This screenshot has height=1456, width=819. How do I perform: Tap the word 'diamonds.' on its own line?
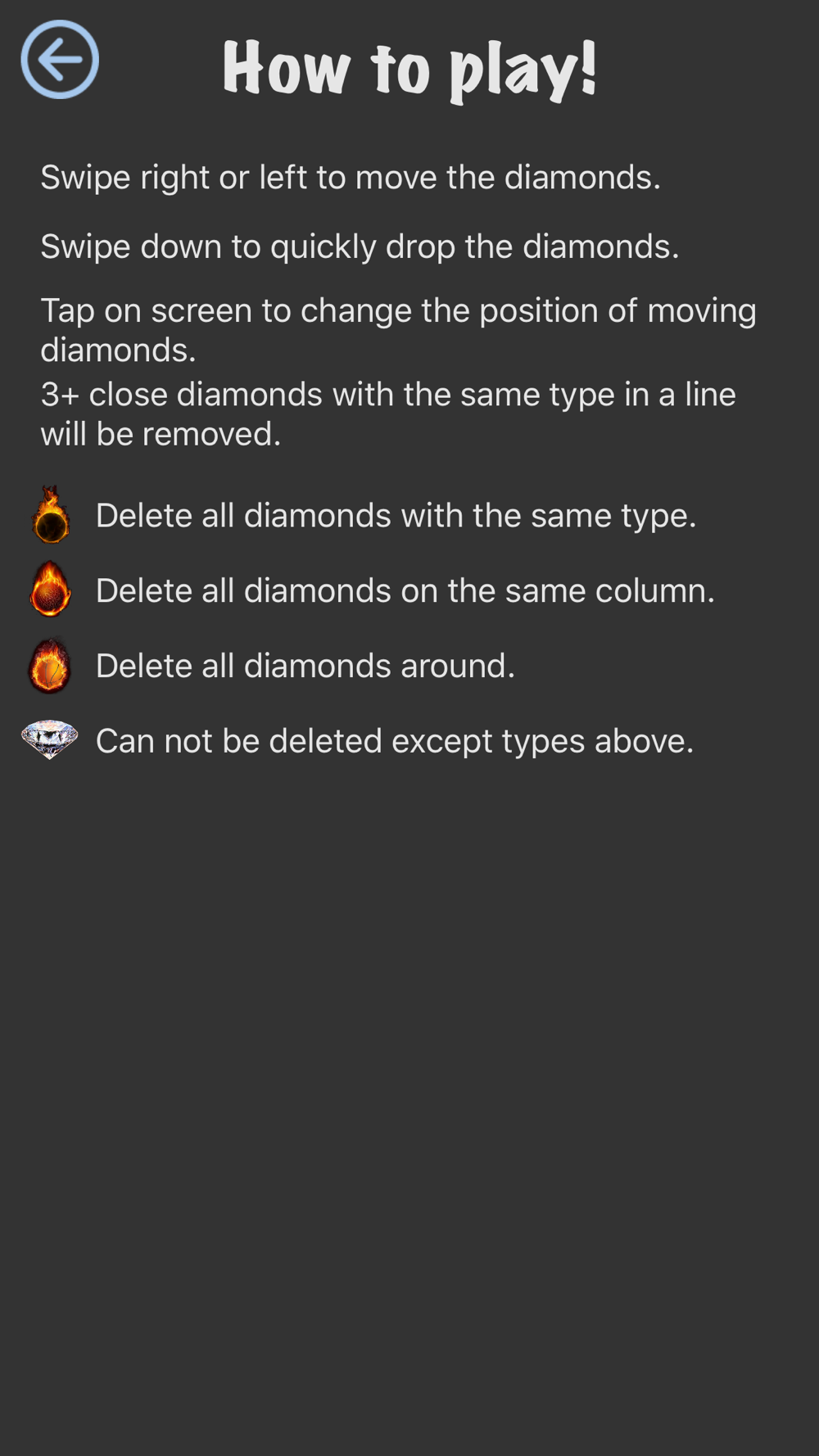click(x=119, y=350)
